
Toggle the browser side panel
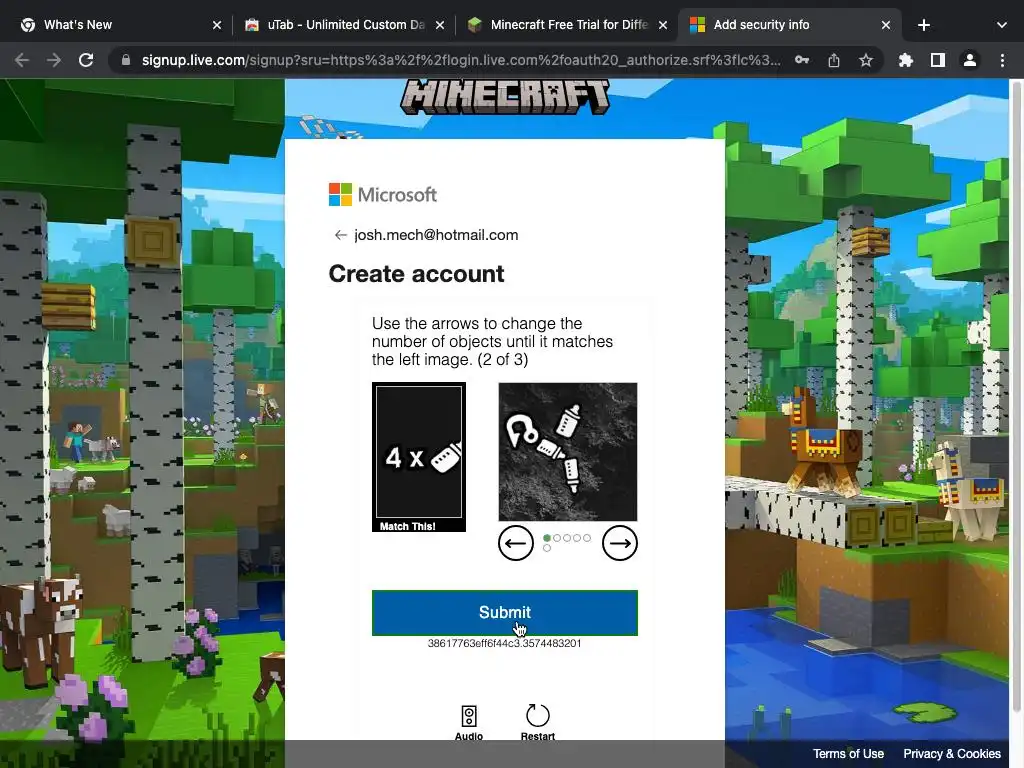coord(938,60)
